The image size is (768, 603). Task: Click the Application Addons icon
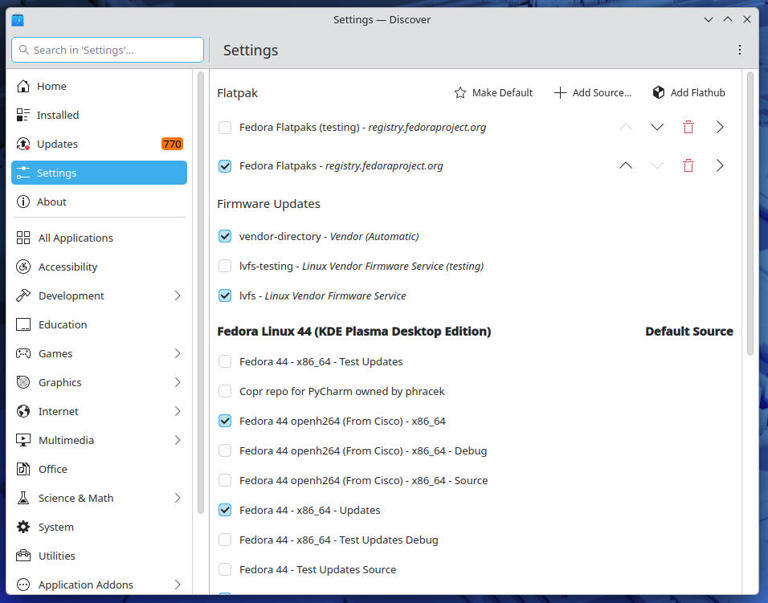pyautogui.click(x=23, y=585)
